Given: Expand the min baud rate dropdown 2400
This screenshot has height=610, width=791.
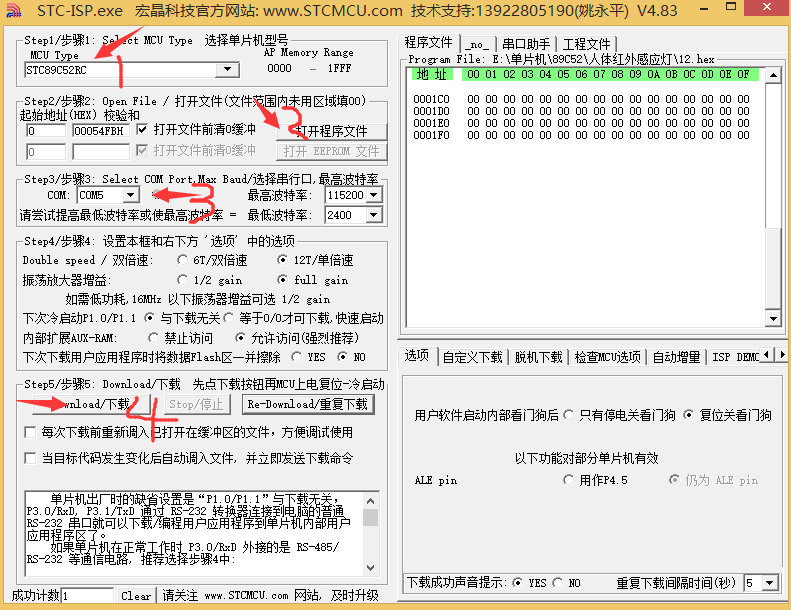Looking at the screenshot, I should point(374,215).
